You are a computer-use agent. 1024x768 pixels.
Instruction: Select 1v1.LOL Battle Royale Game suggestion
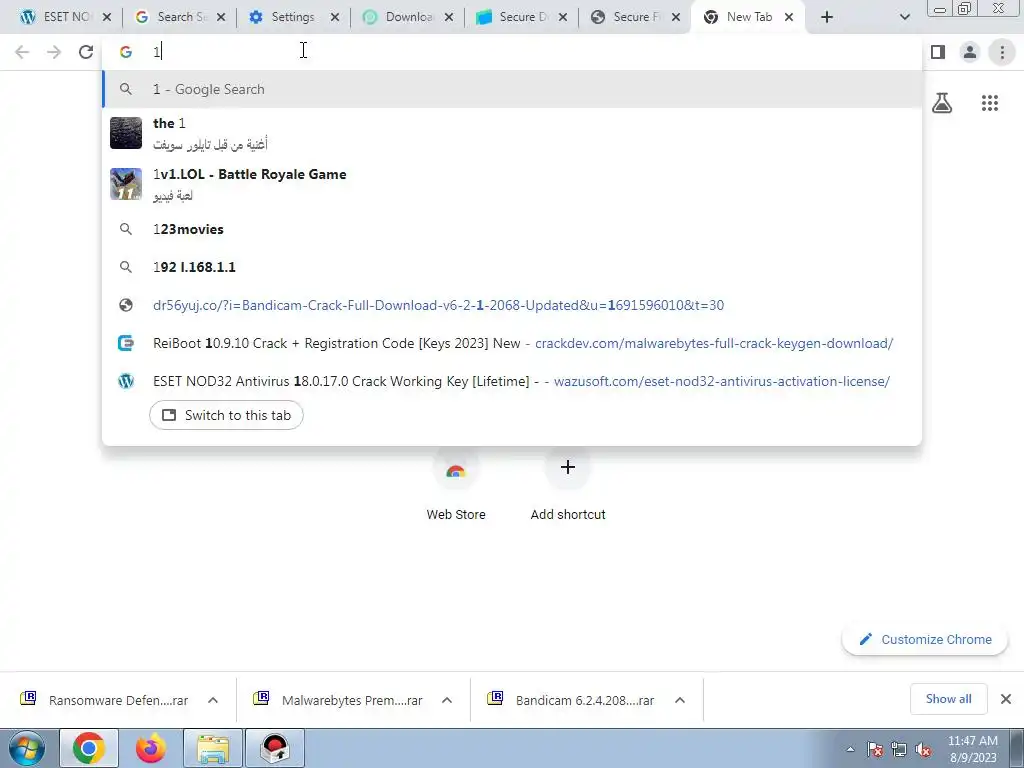[512, 184]
